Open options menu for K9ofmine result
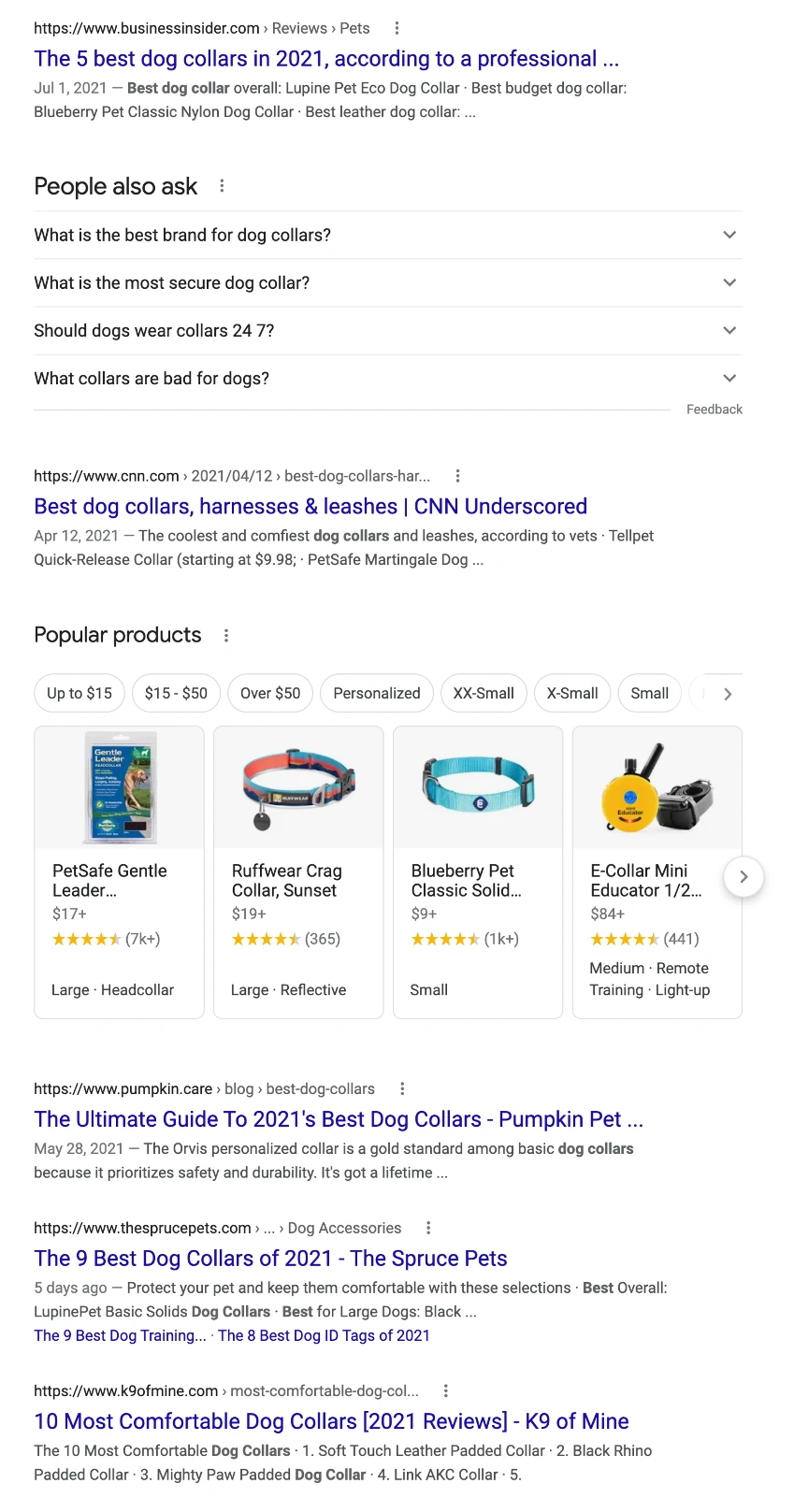This screenshot has height=1512, width=794. 446,1390
